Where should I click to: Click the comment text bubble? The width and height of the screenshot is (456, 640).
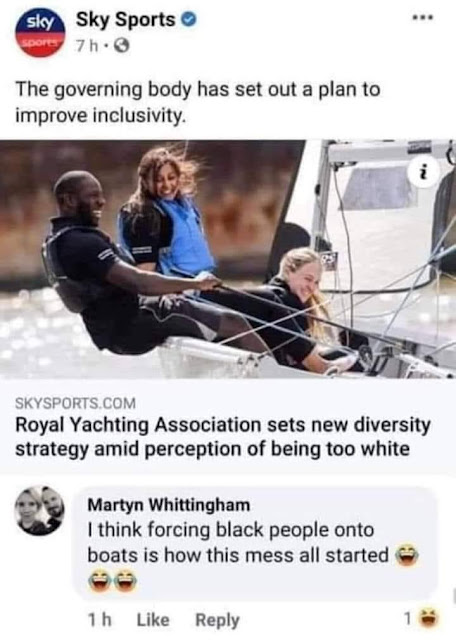pos(255,543)
